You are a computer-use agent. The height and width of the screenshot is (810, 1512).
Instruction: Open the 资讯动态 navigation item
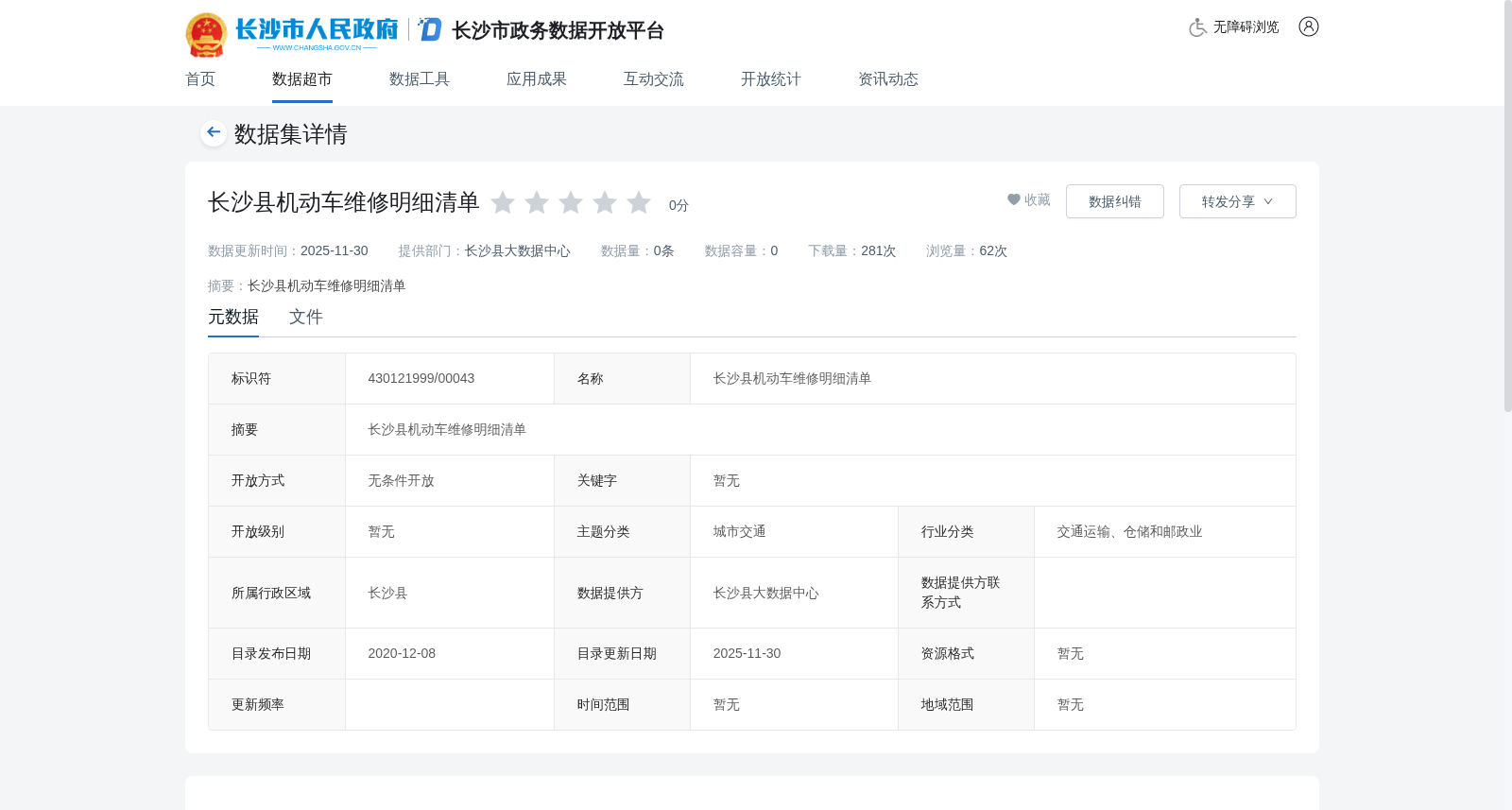(x=888, y=79)
